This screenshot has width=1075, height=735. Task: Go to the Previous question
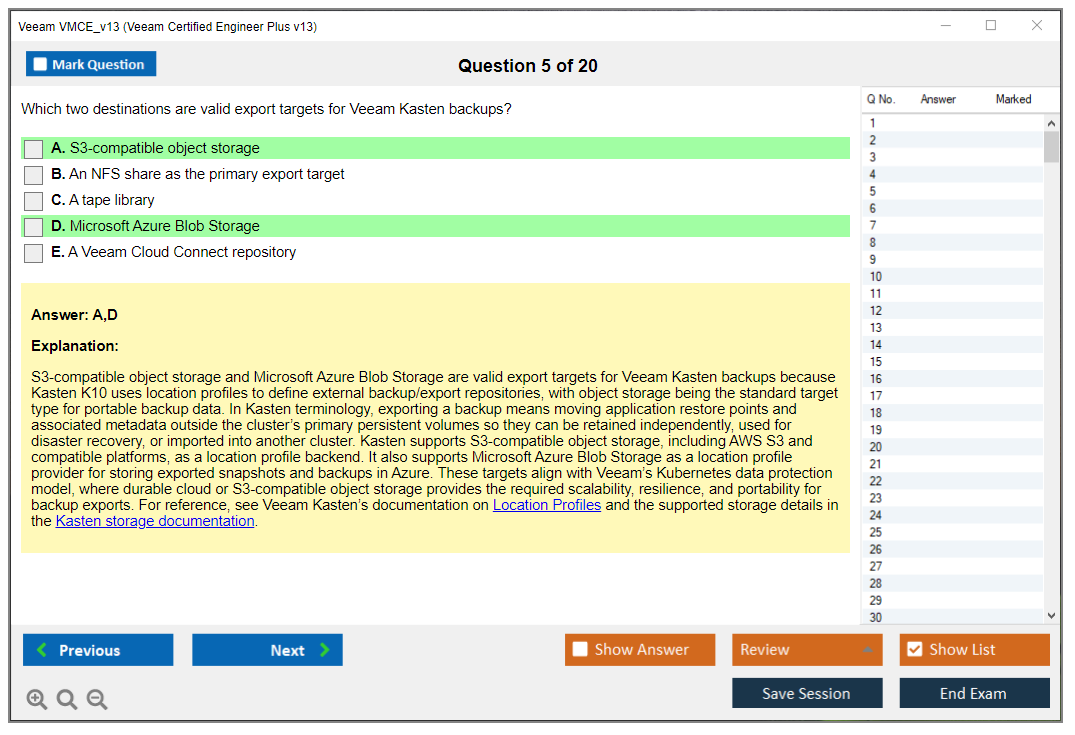click(x=98, y=649)
